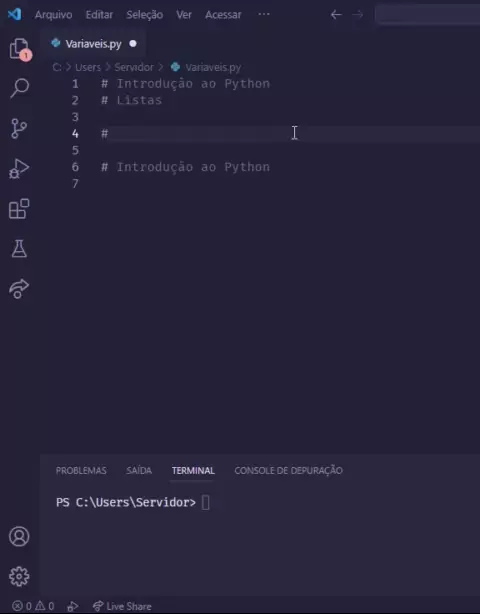The width and height of the screenshot is (480, 614).
Task: Select the Variaveis.py editor tab
Action: (x=93, y=44)
